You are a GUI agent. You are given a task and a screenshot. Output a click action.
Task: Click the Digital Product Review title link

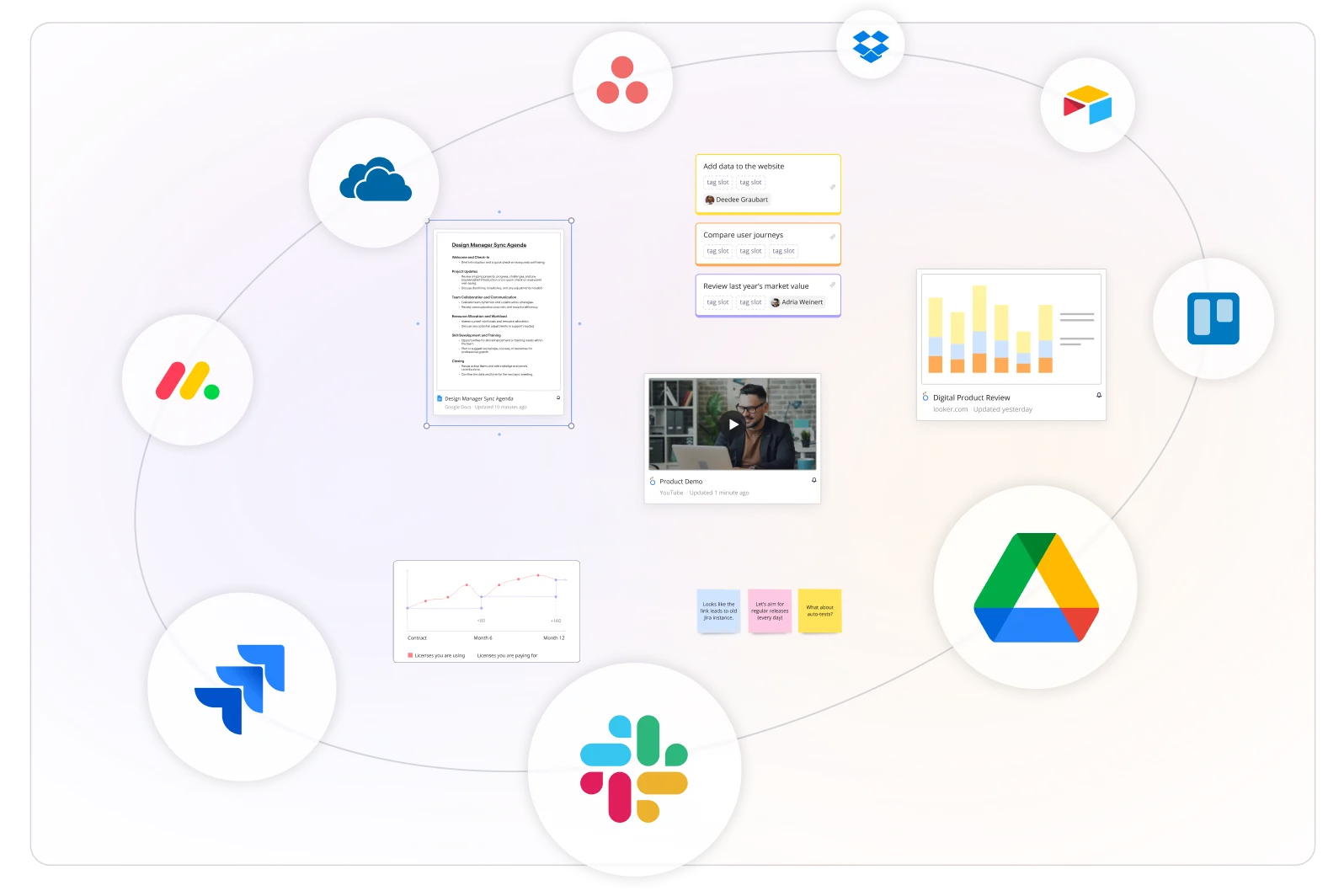click(971, 397)
